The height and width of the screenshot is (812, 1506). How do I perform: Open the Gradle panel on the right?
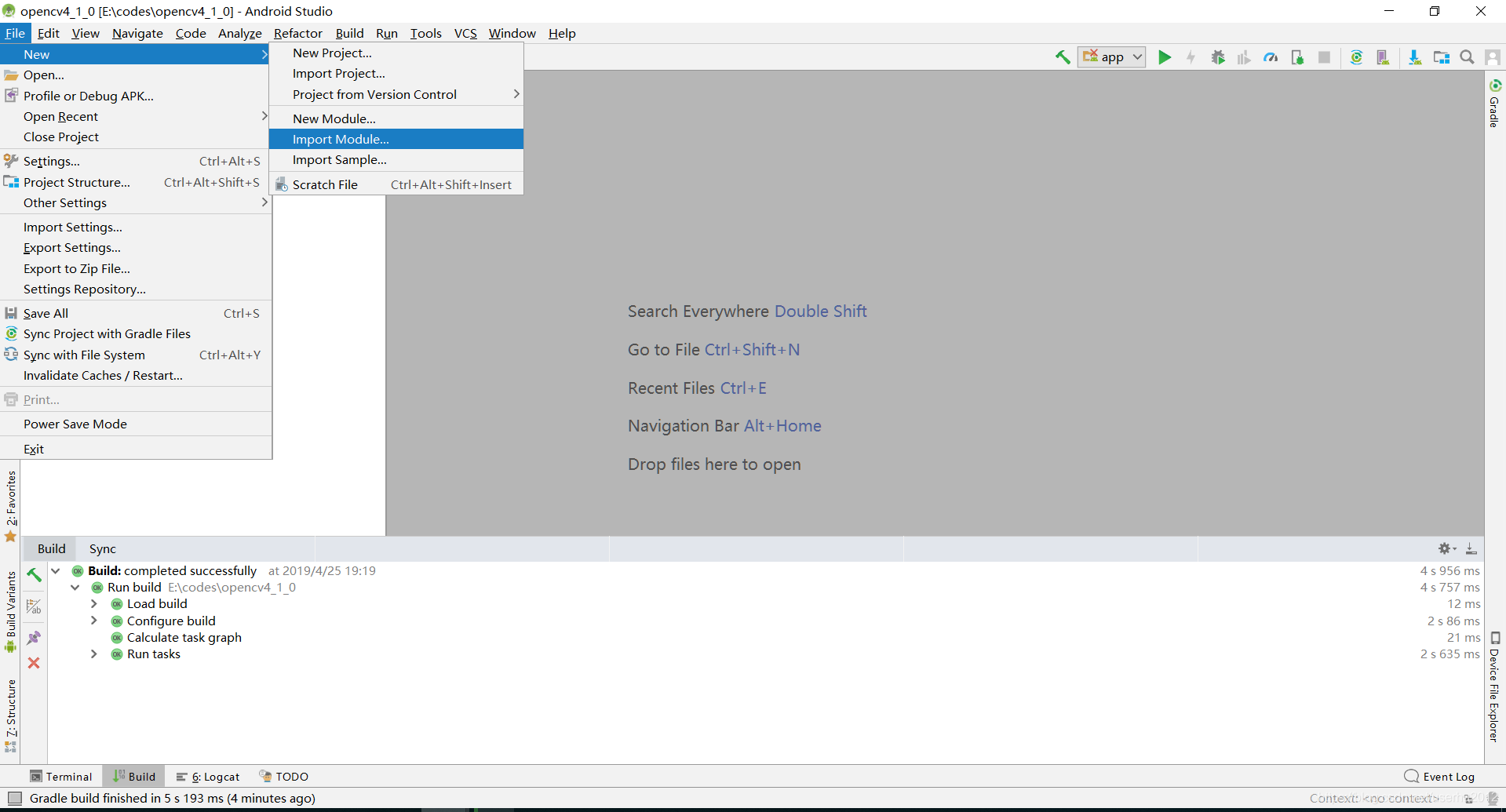tap(1493, 110)
